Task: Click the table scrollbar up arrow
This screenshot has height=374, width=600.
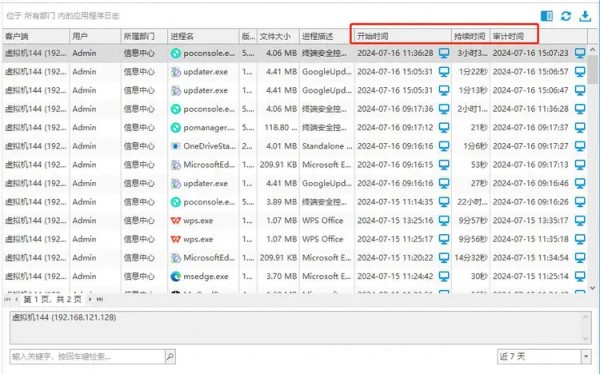Action: 593,50
